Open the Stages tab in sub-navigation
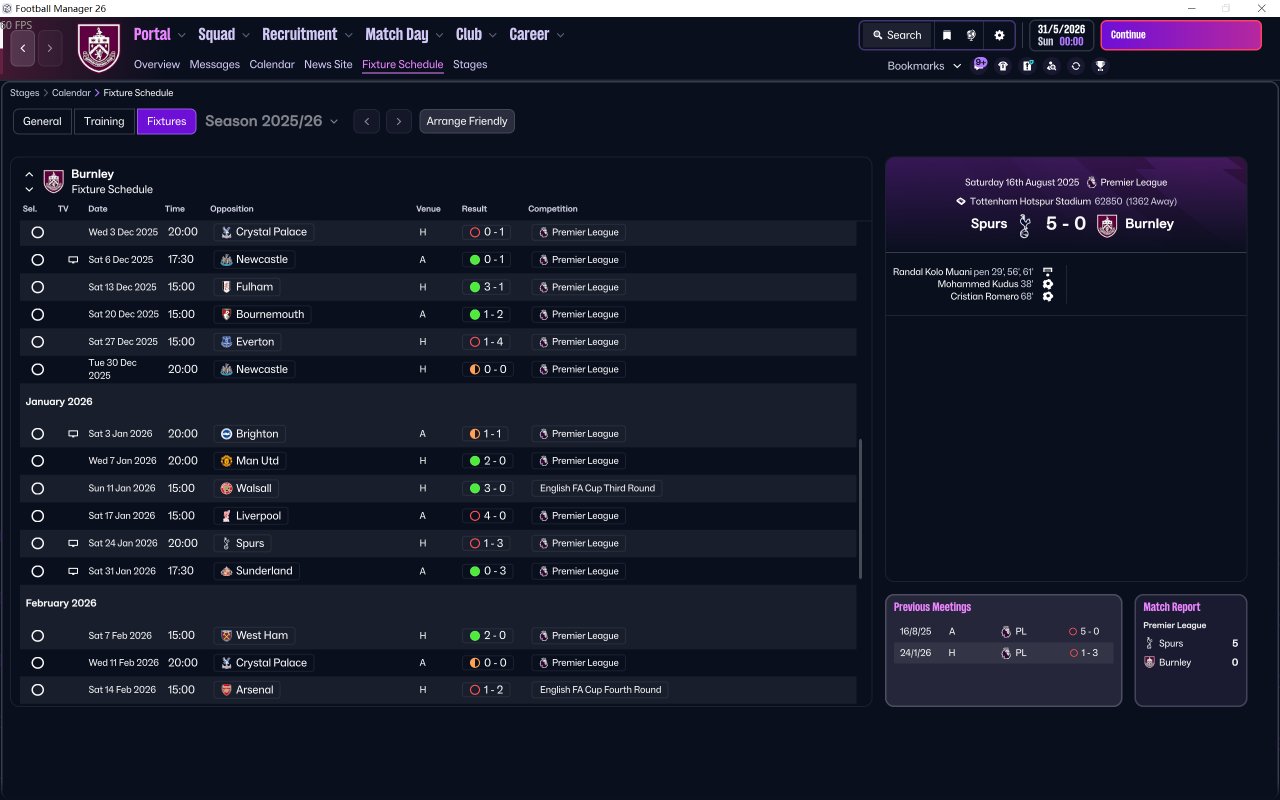The width and height of the screenshot is (1280, 800). coord(470,64)
